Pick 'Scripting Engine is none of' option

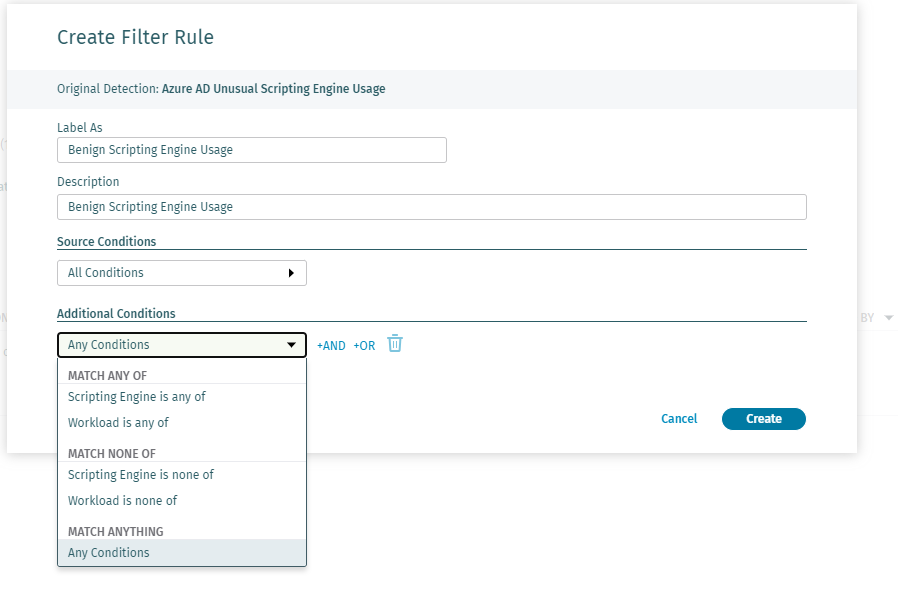[182, 475]
